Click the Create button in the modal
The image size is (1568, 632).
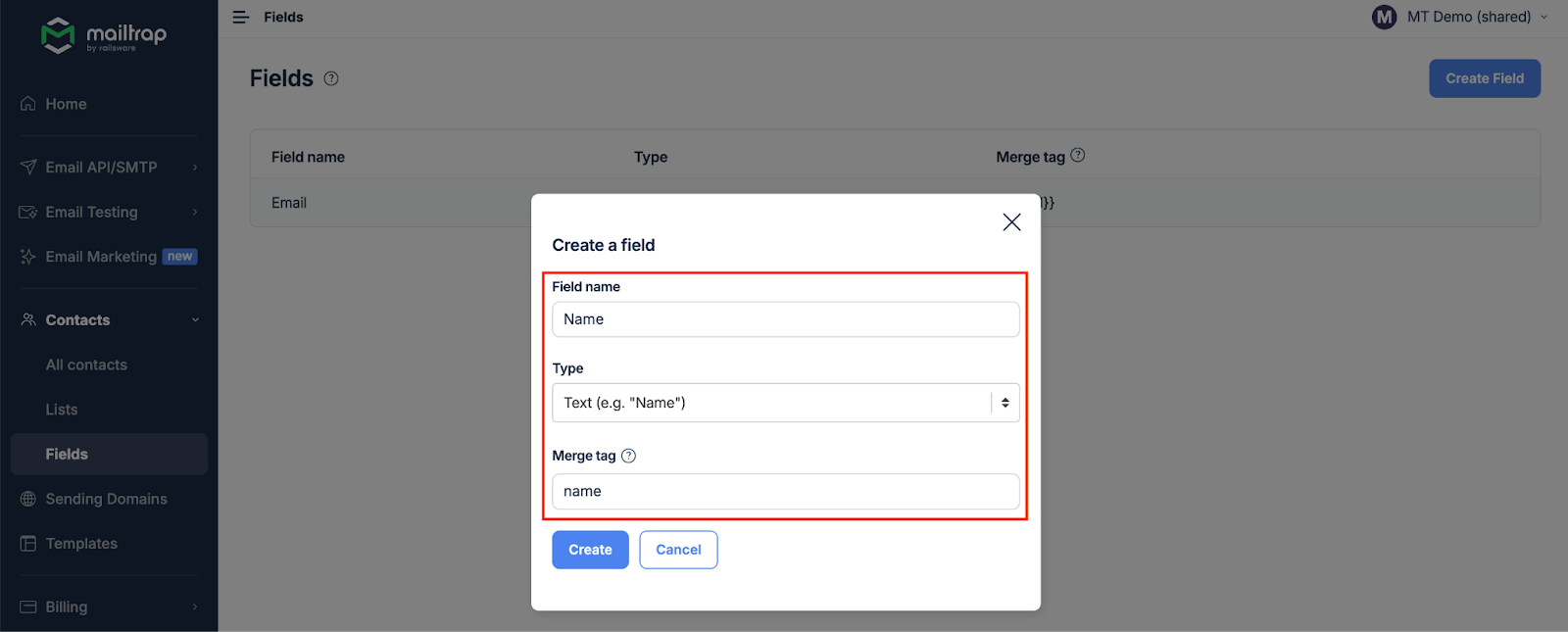point(589,550)
